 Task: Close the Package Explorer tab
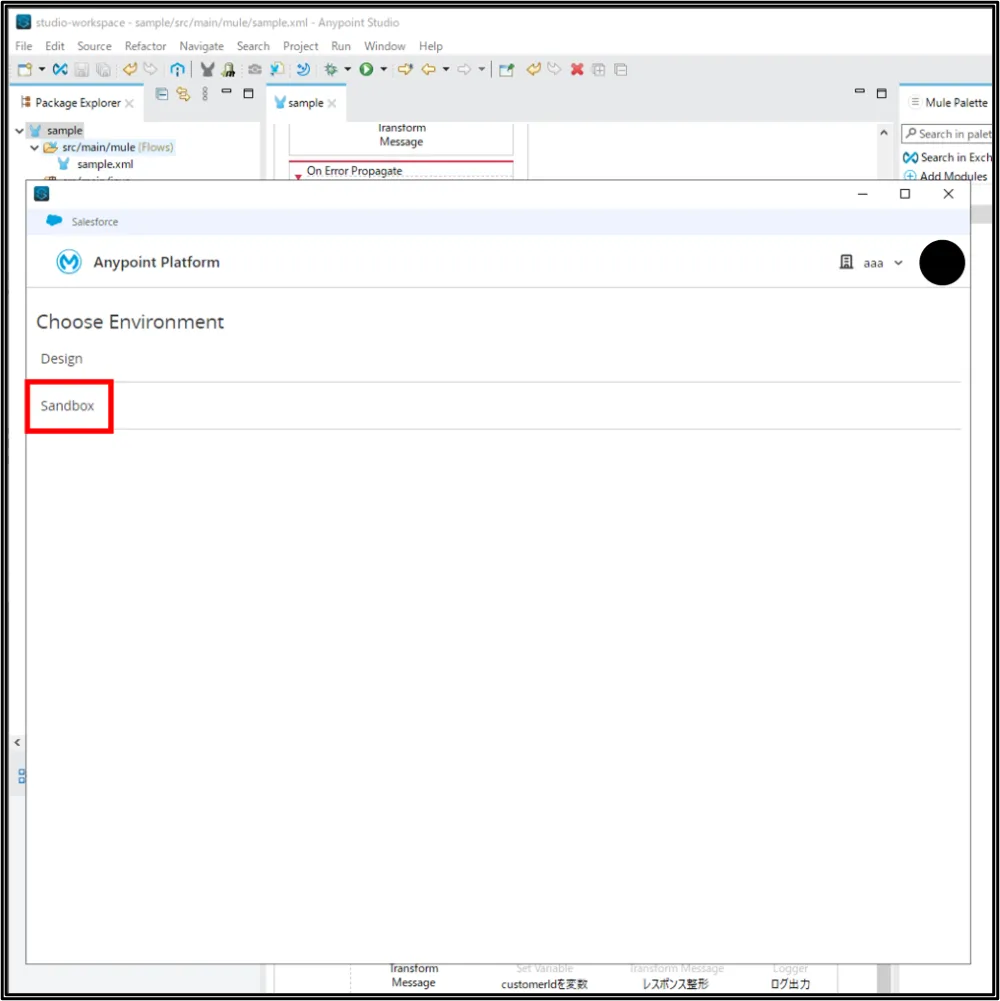point(130,103)
